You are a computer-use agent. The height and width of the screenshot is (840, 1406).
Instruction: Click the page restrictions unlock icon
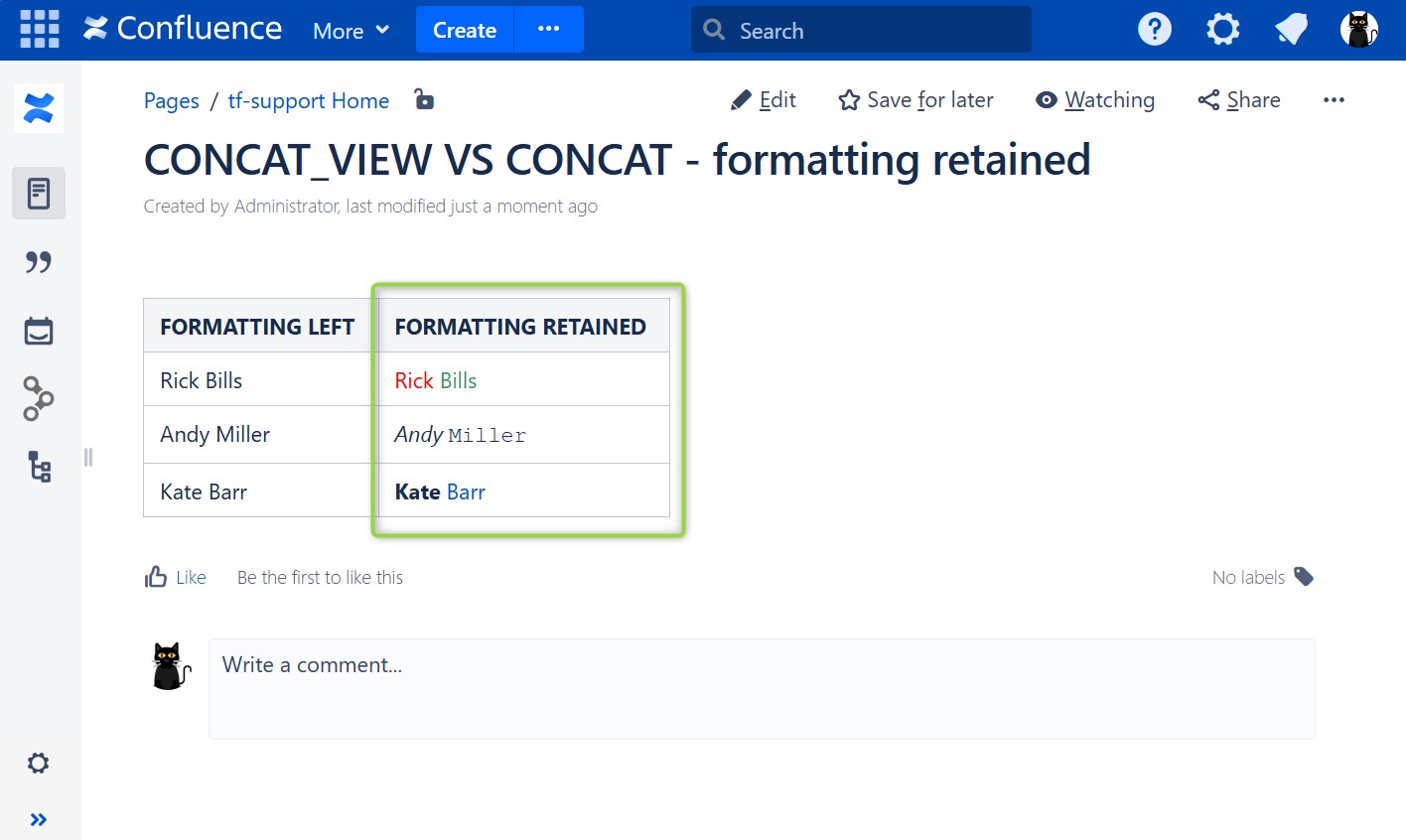click(424, 99)
